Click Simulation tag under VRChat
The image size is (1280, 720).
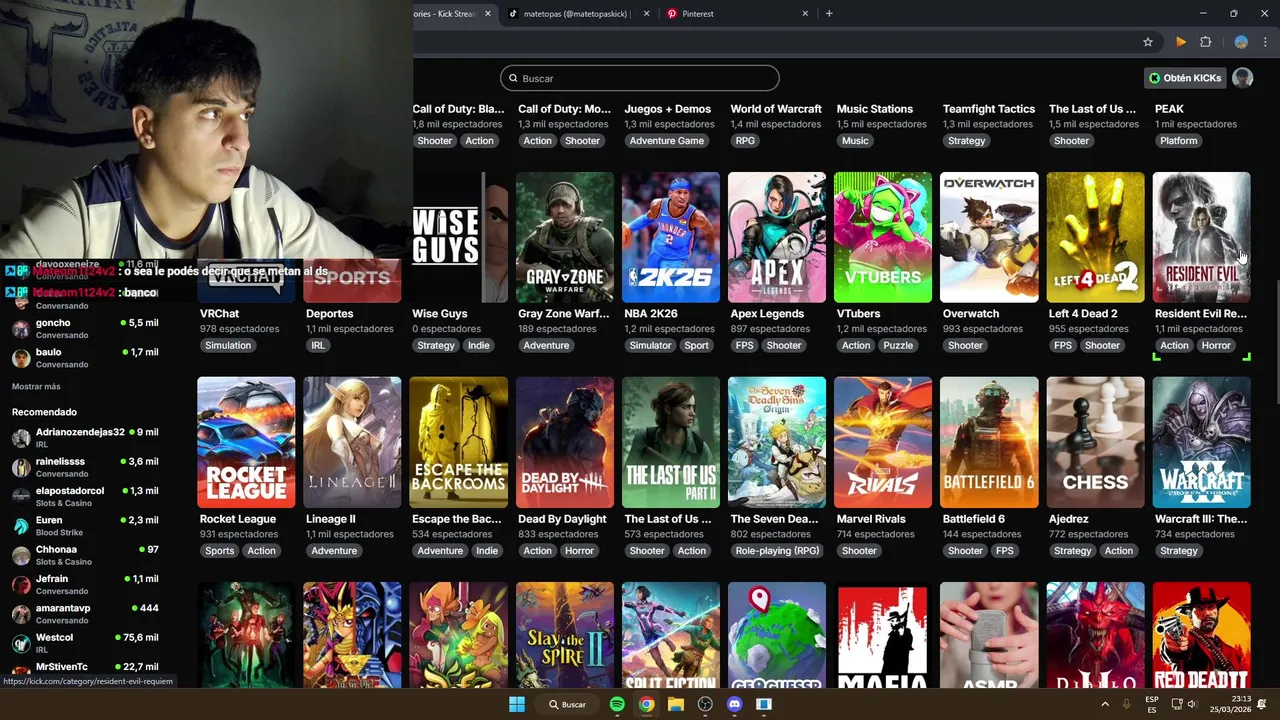(228, 345)
